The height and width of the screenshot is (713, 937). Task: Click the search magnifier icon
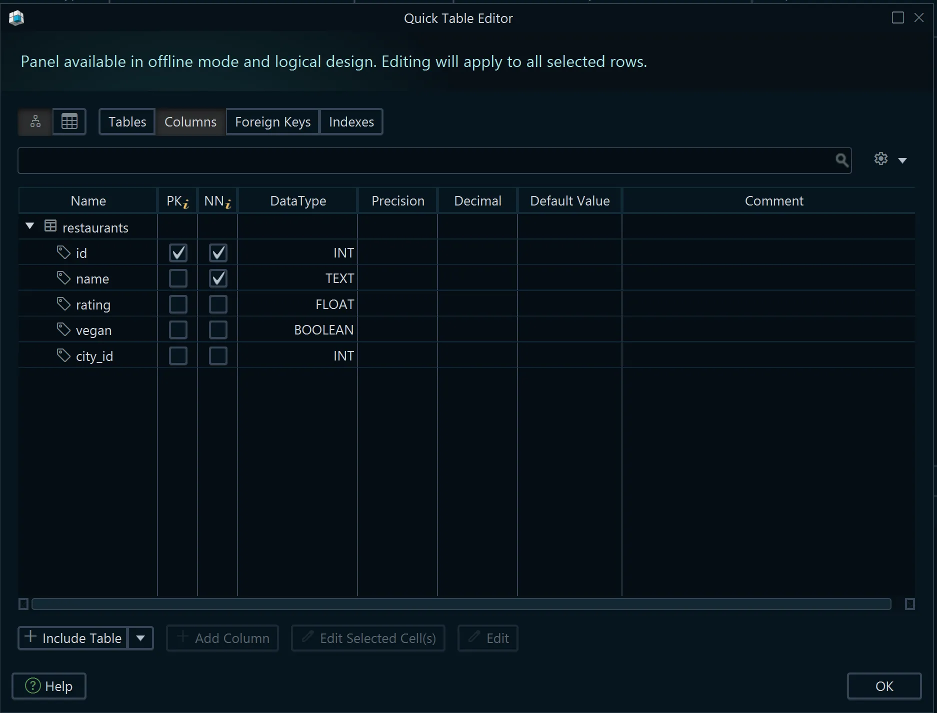[842, 160]
